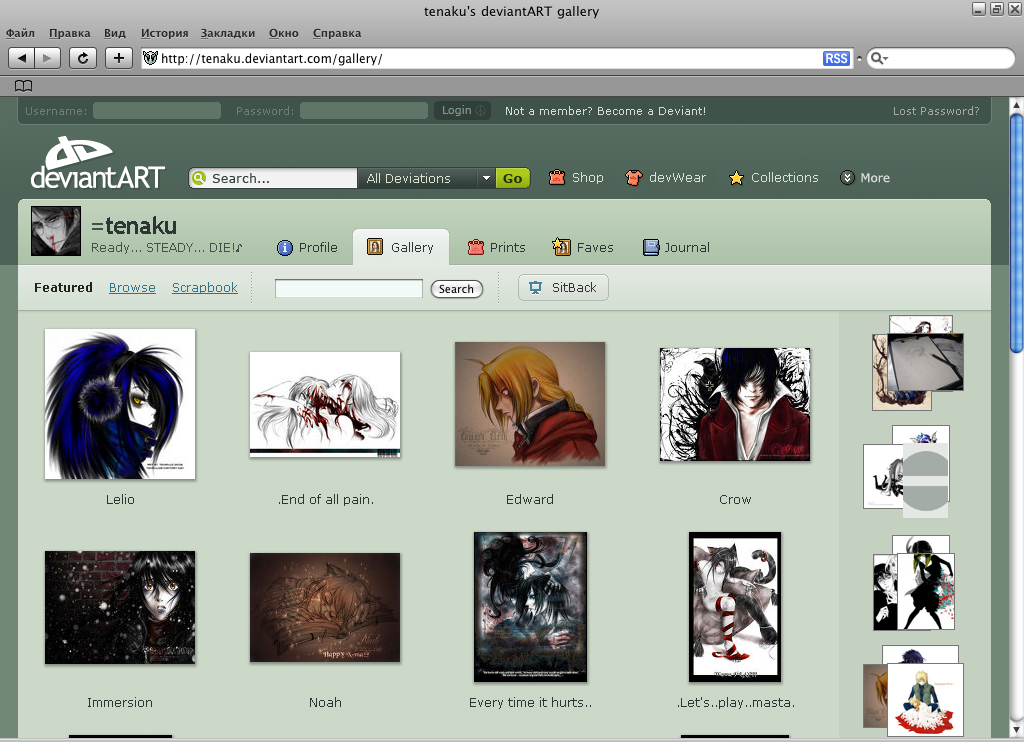This screenshot has height=742, width=1024.
Task: Click the =tenaku username heading
Action: click(134, 226)
